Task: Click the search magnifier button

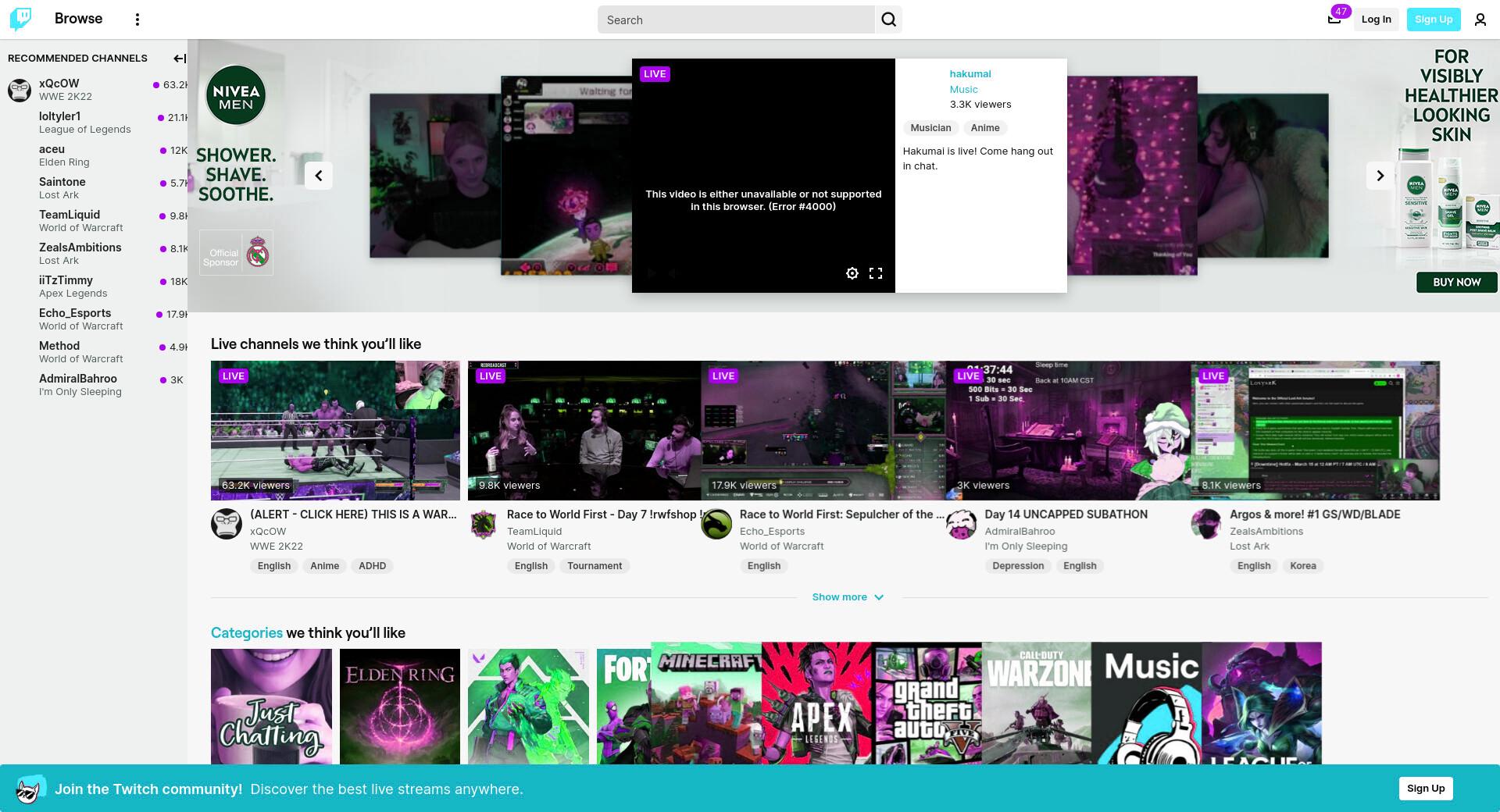Action: (888, 20)
